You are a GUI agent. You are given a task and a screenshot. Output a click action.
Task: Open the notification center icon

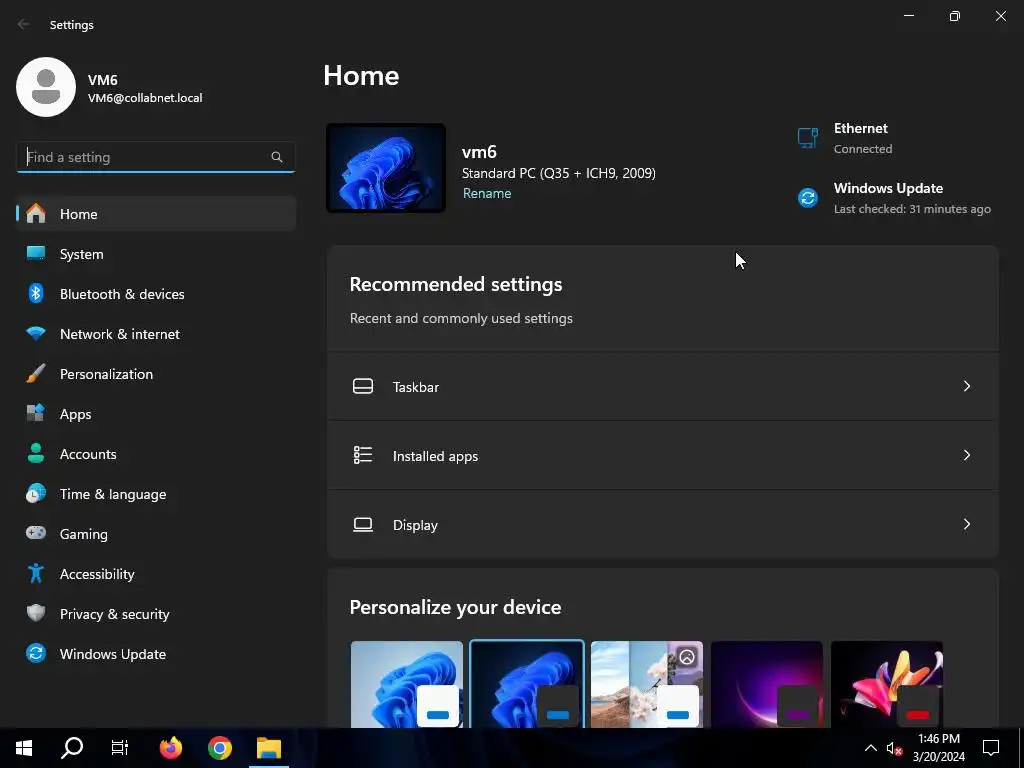(991, 748)
